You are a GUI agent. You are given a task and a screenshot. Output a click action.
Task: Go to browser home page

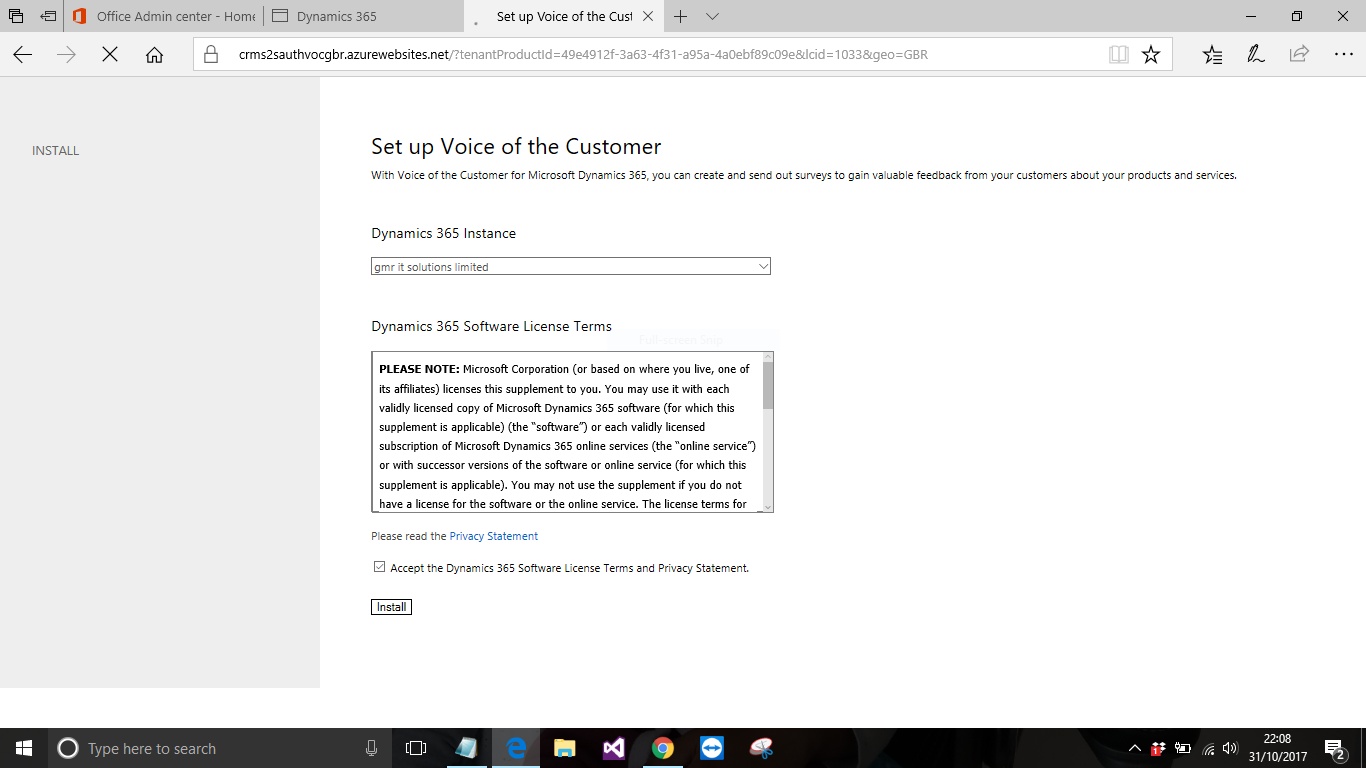tap(154, 54)
